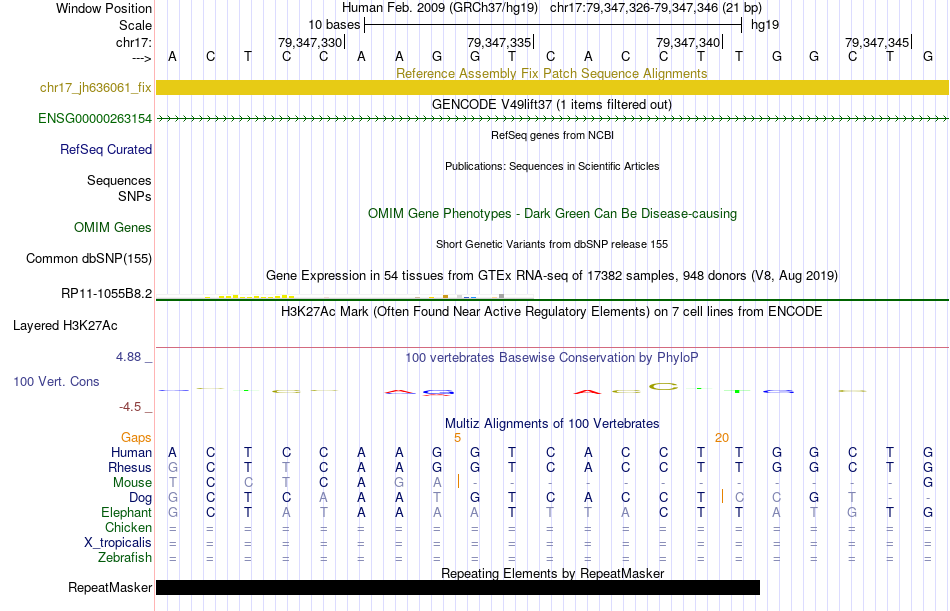Open the OMIM Genes track label
The image size is (950, 611).
[x=113, y=227]
